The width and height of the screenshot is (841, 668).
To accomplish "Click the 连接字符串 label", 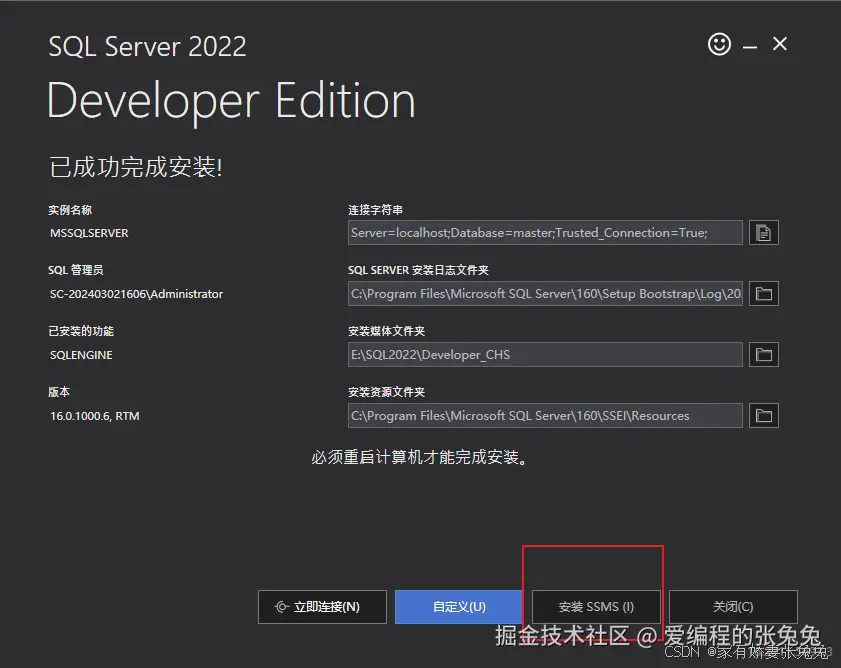I will pyautogui.click(x=375, y=210).
